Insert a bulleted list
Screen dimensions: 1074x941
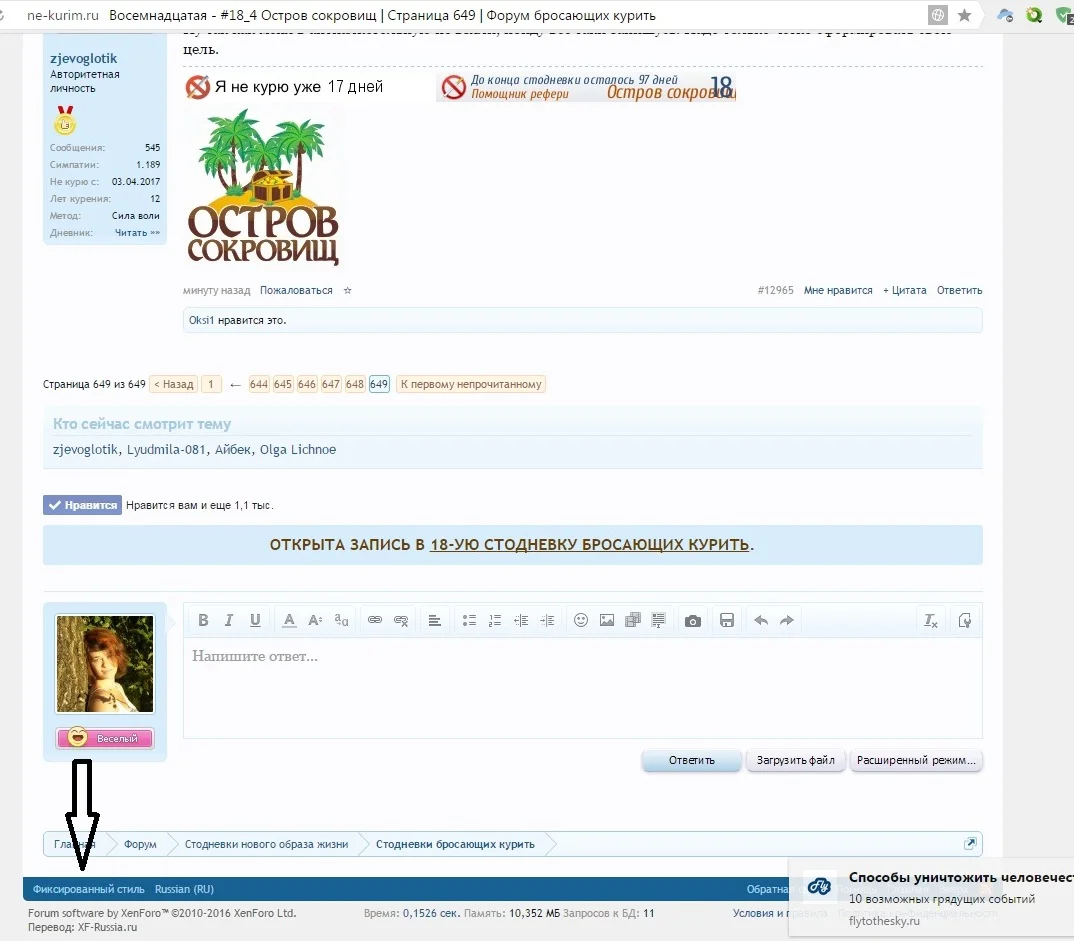(x=469, y=620)
